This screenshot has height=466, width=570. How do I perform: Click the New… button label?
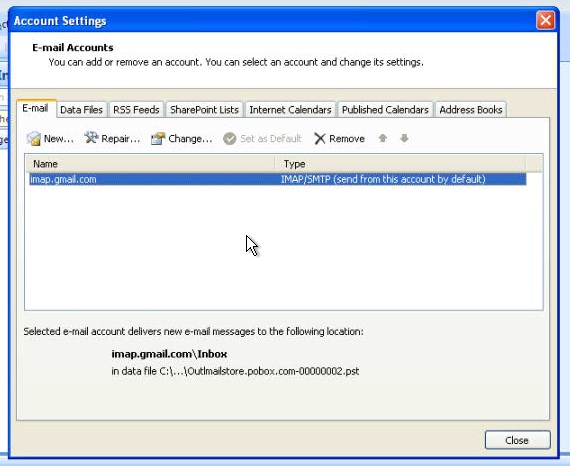point(59,139)
